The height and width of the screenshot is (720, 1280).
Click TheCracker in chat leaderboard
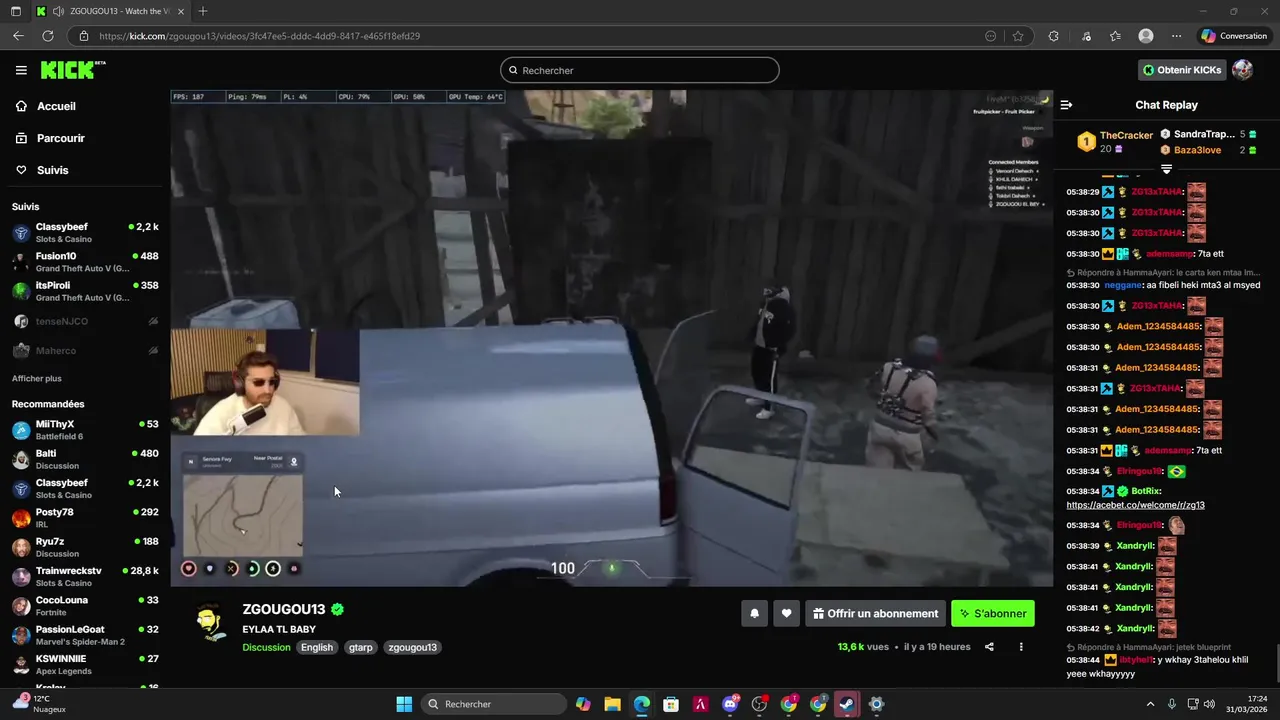point(1126,135)
